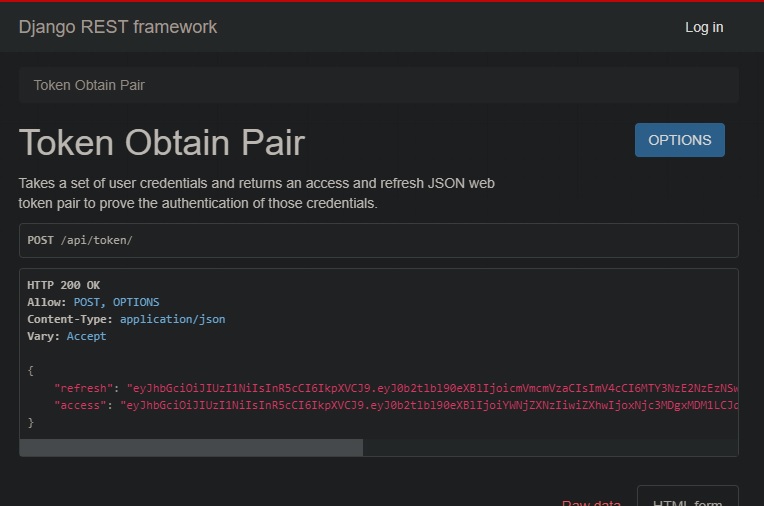Click the Token Obtain Pair page heading
The height and width of the screenshot is (506, 764).
click(x=162, y=143)
